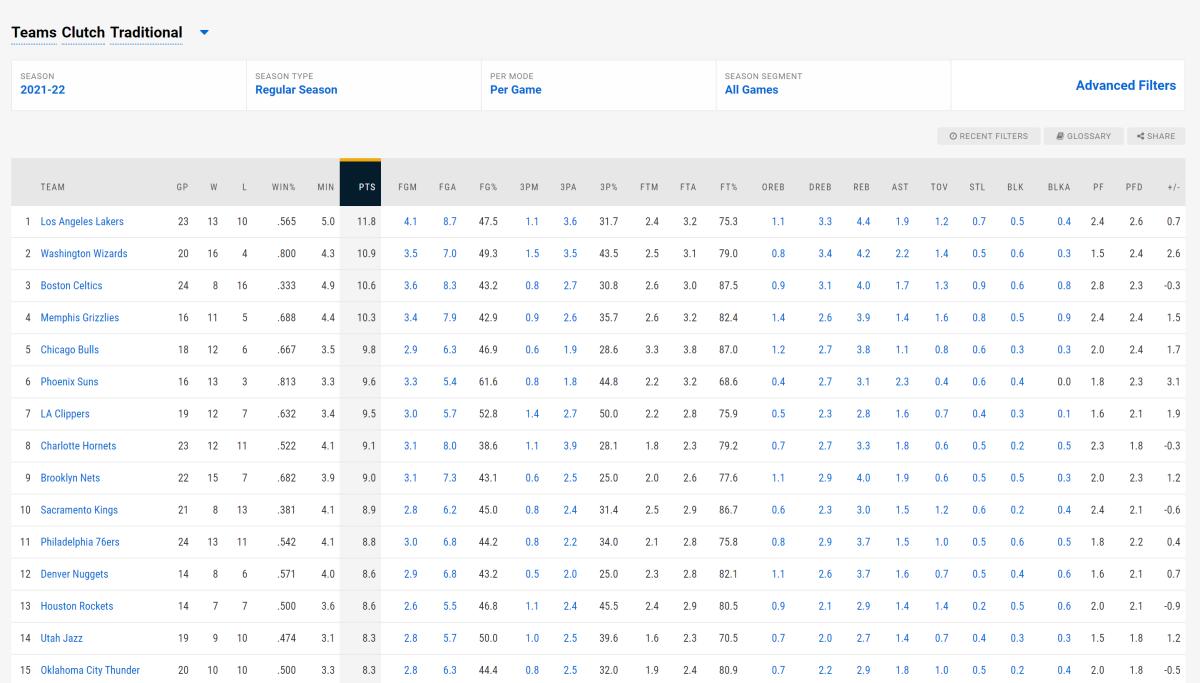Sort table by GP column header
This screenshot has width=1200, height=683.
pos(182,187)
